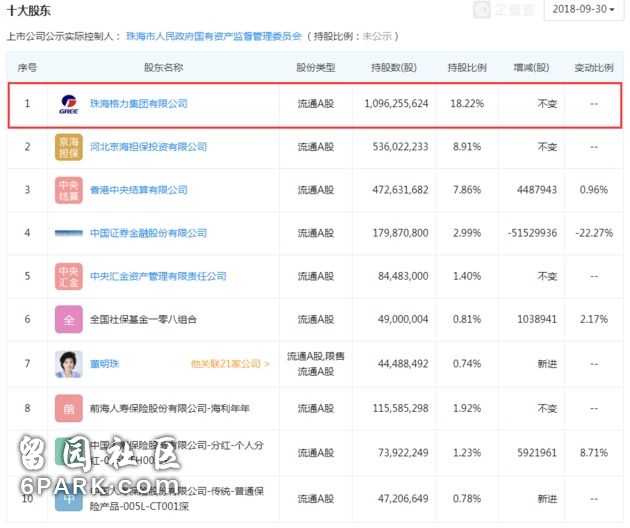Select the 1,096,255,624 shares value

click(x=396, y=104)
